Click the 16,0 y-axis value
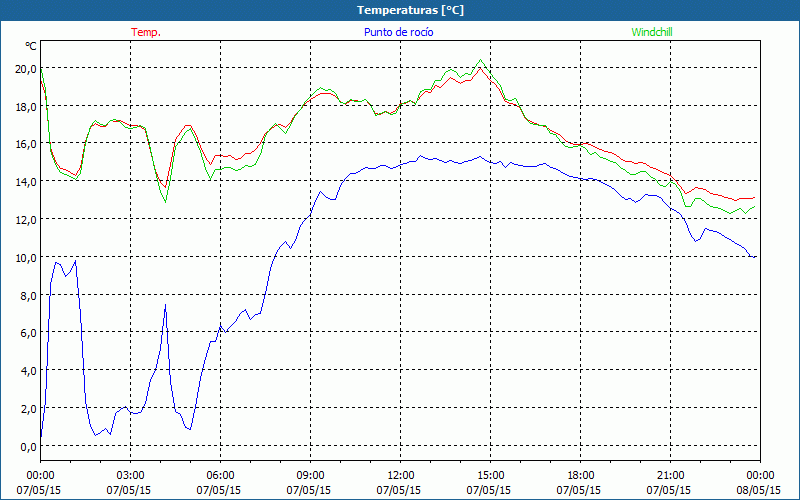This screenshot has height=500, width=800. pos(25,144)
